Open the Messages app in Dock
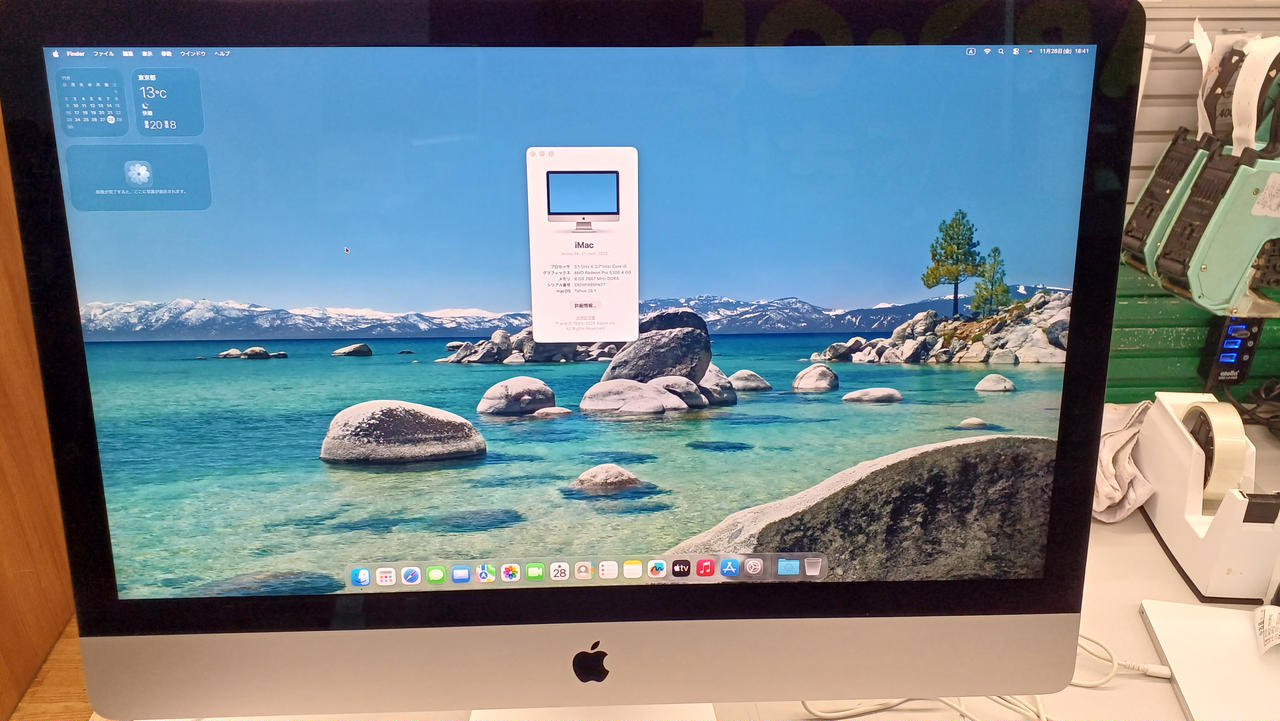This screenshot has width=1280, height=721. 436,574
